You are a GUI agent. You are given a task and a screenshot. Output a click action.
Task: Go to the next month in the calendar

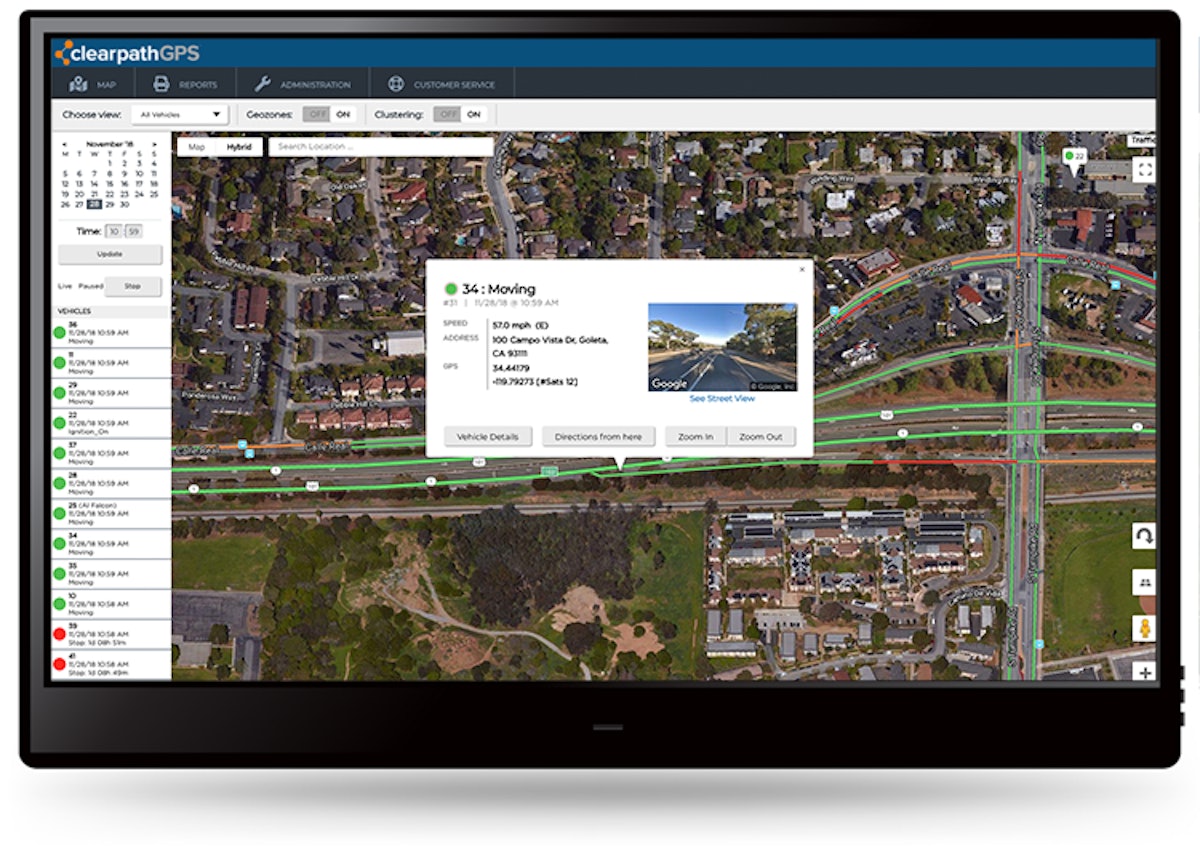point(155,143)
